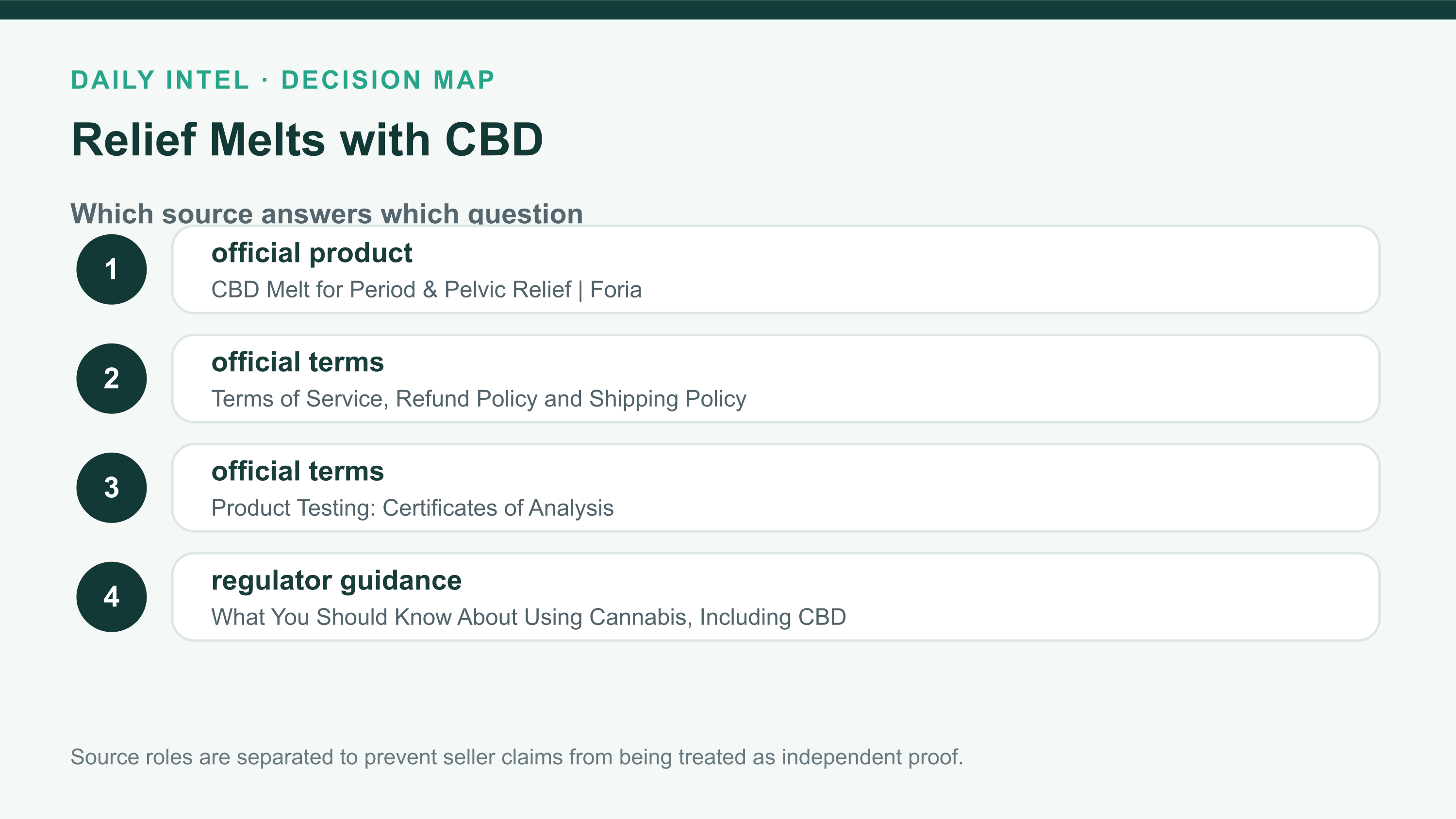Click 'CBD Melt for Period & Pelvic Relief | Foria'
The image size is (1456, 819).
pos(426,290)
